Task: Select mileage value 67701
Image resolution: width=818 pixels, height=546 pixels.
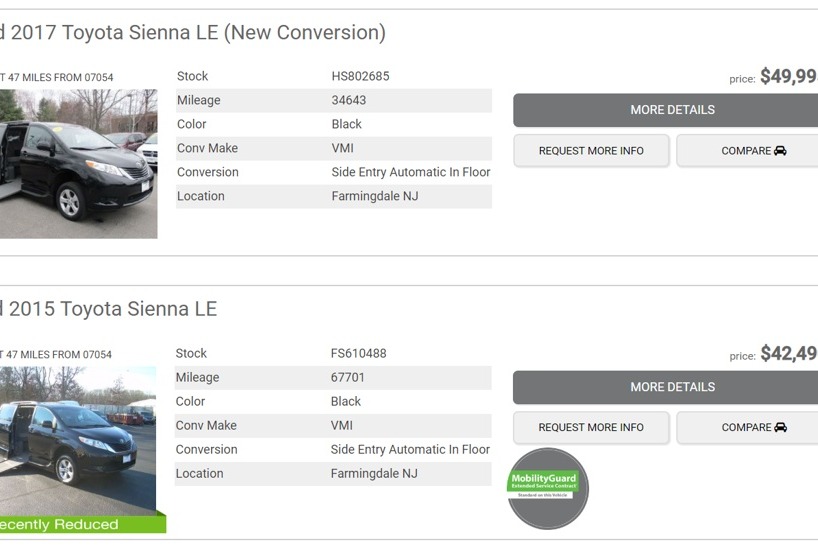Action: tap(347, 378)
